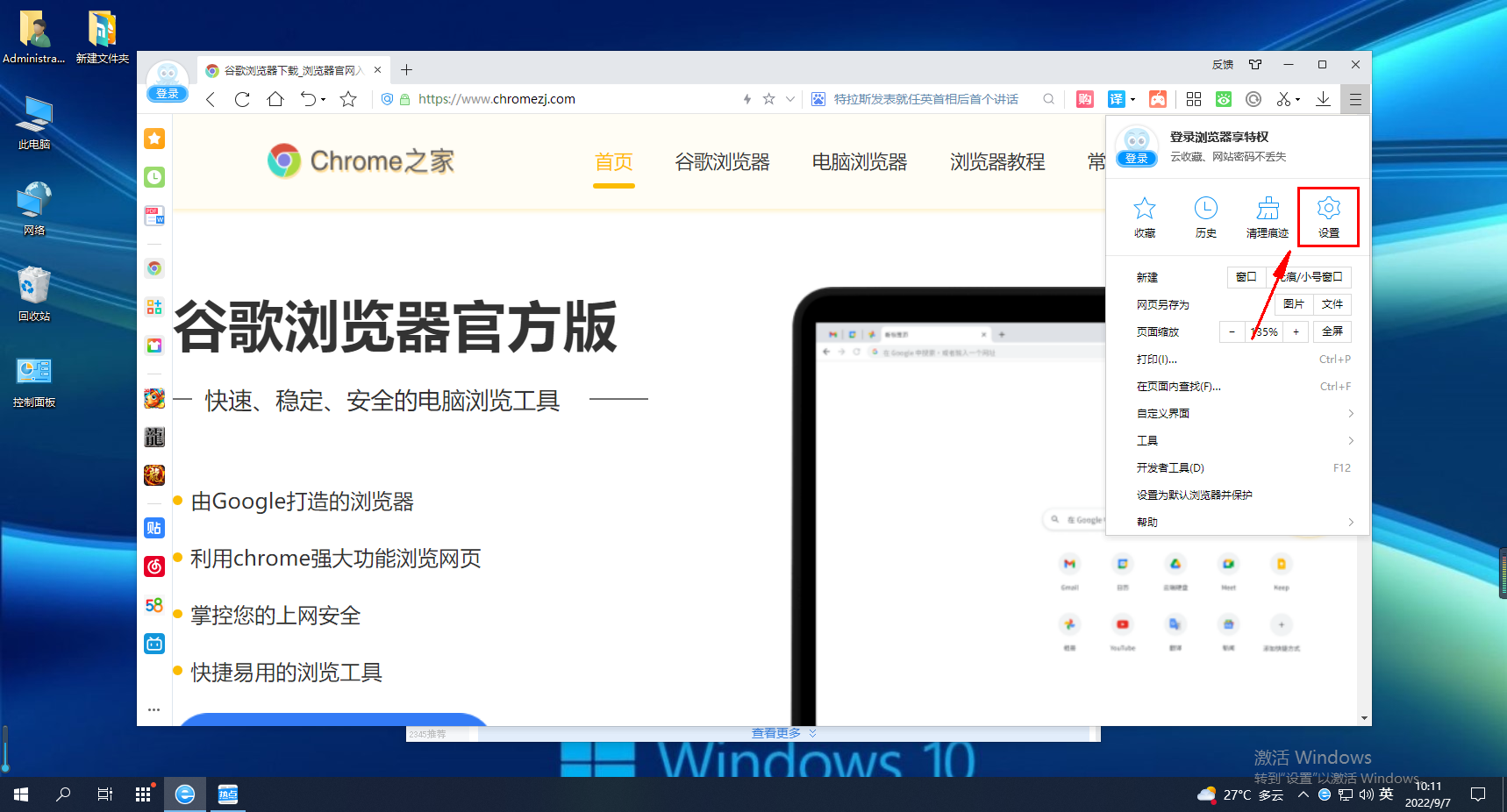Click the circular @ toolbar icon

tap(1253, 99)
